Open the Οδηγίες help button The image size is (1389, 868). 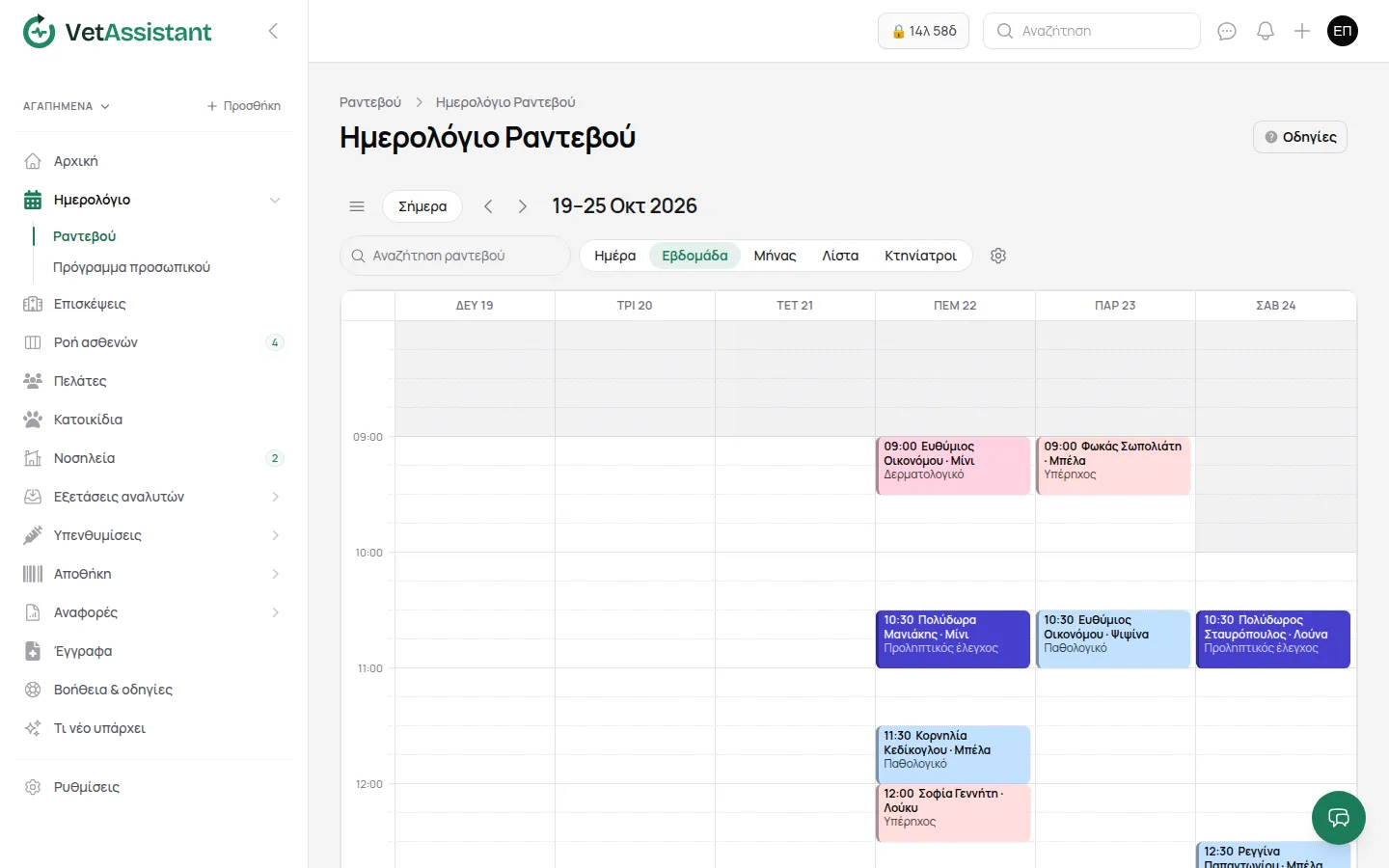1300,137
